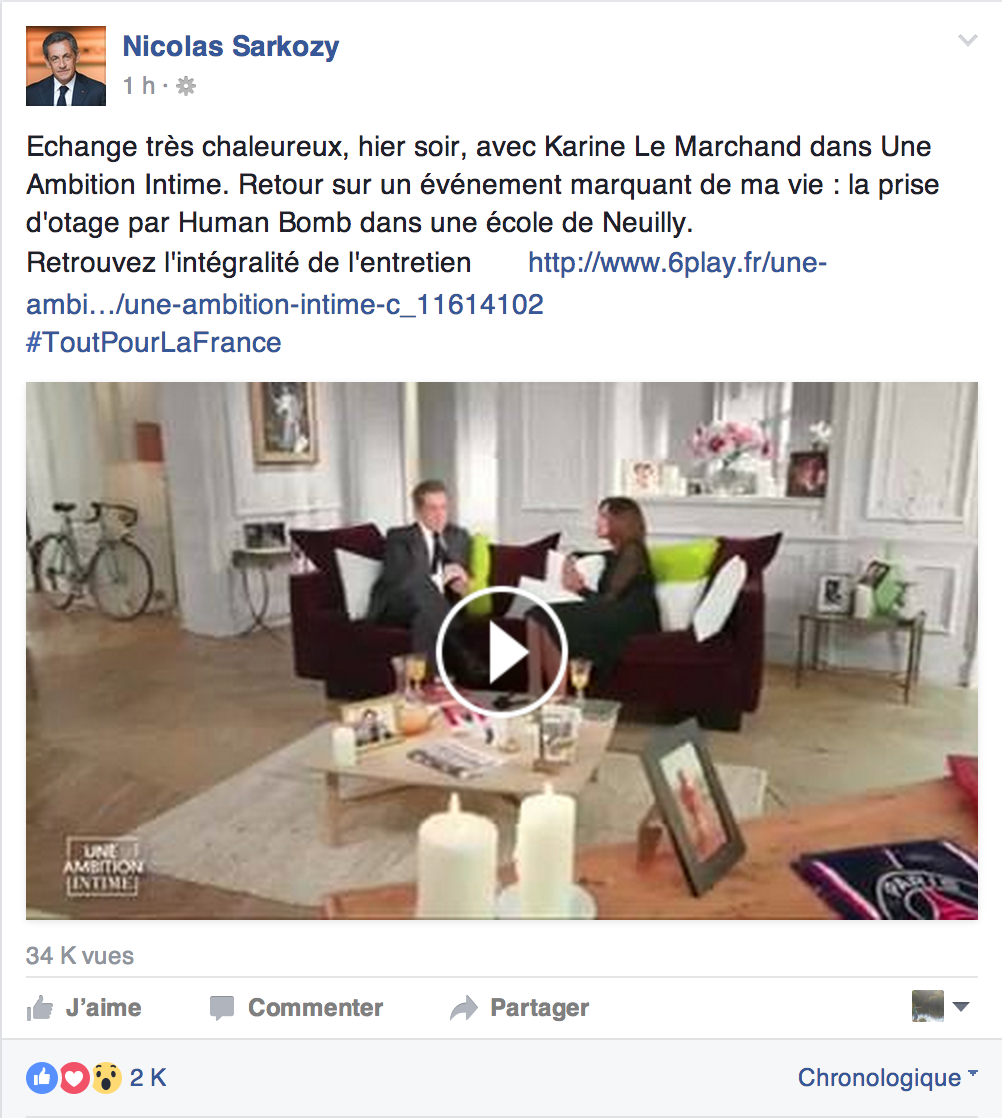
Task: Expand the post options chevron menu
Action: click(967, 41)
